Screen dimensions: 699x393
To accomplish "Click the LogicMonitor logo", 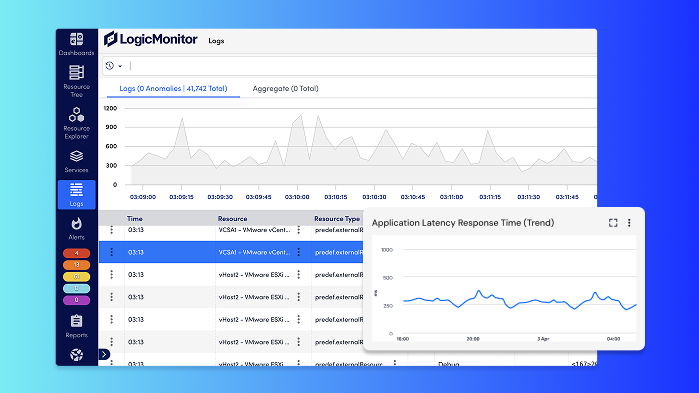I will click(151, 39).
